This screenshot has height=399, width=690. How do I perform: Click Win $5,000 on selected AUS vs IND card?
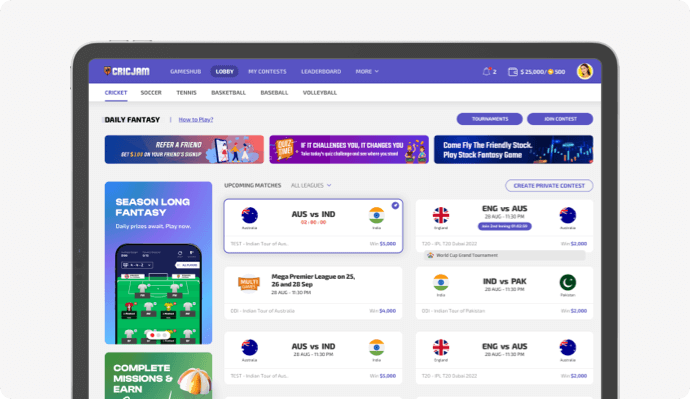382,244
